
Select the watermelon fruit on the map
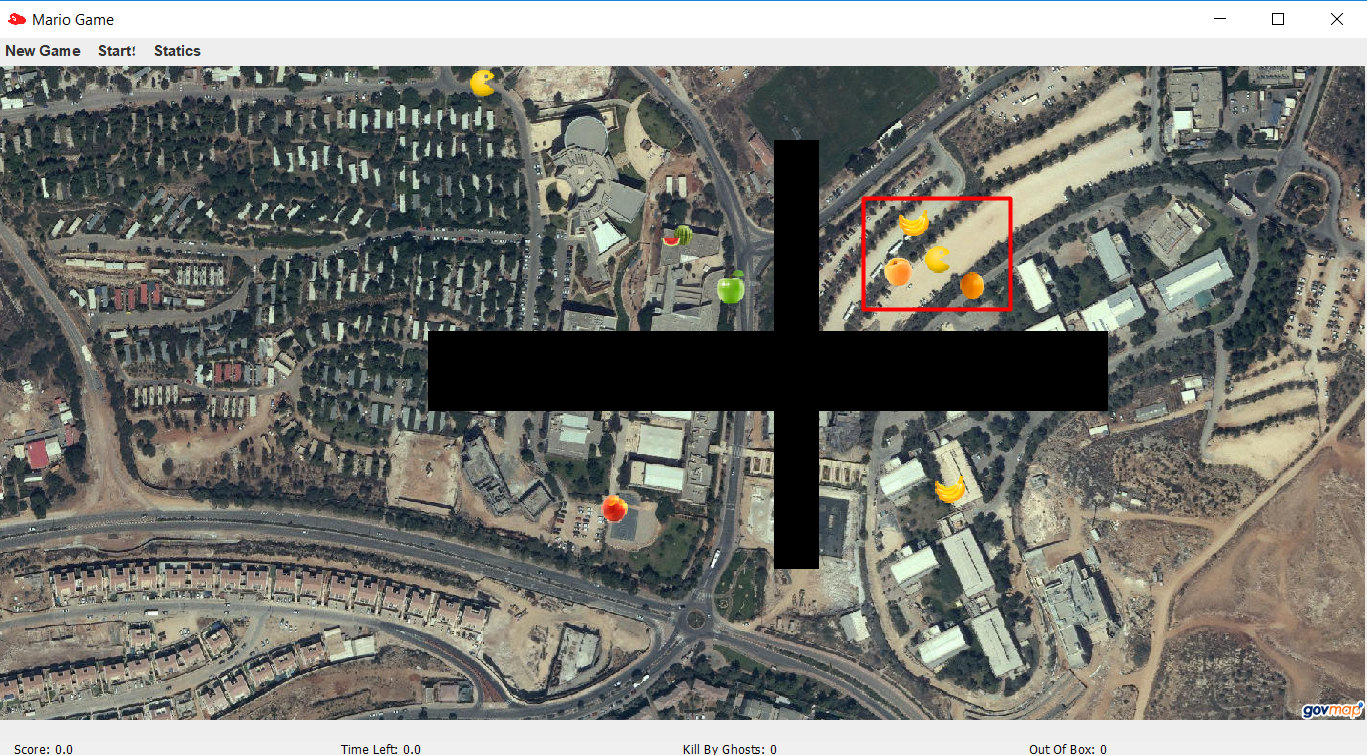pyautogui.click(x=679, y=236)
